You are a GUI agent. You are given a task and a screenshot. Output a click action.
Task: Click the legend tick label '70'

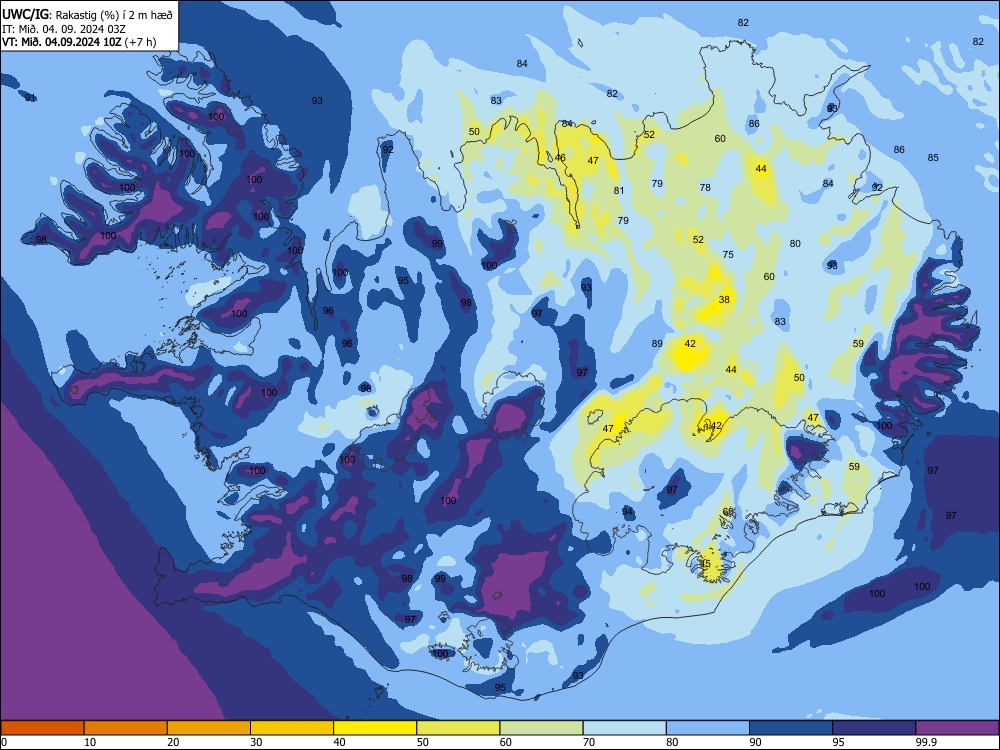[x=589, y=742]
